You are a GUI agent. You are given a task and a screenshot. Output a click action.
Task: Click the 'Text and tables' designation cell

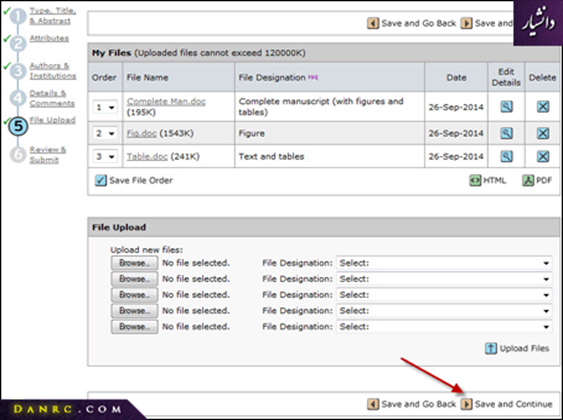330,156
